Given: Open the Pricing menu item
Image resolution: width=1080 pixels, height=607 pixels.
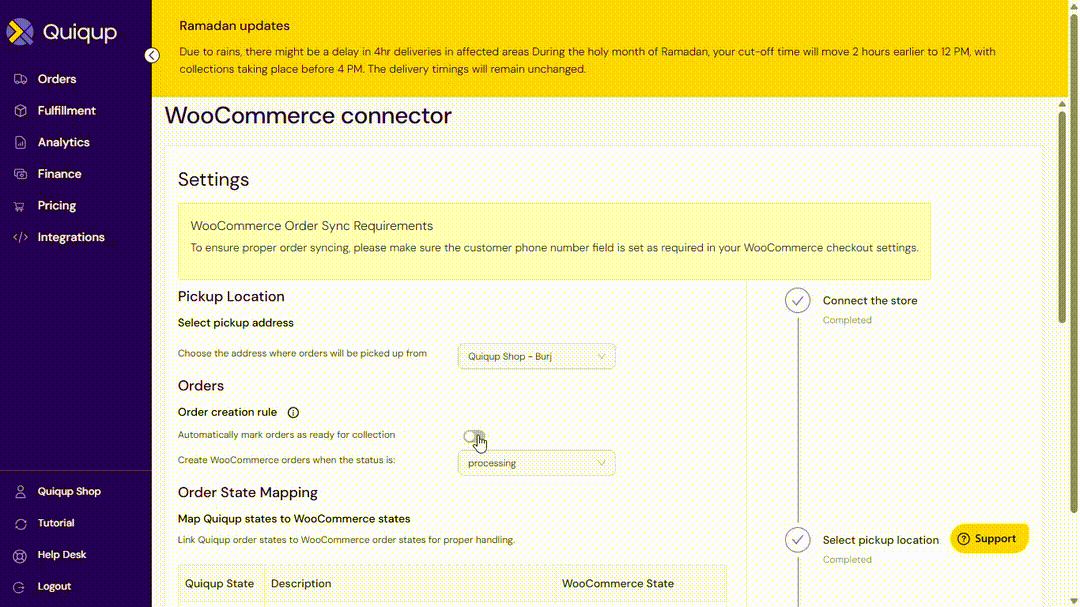Looking at the screenshot, I should [x=56, y=206].
